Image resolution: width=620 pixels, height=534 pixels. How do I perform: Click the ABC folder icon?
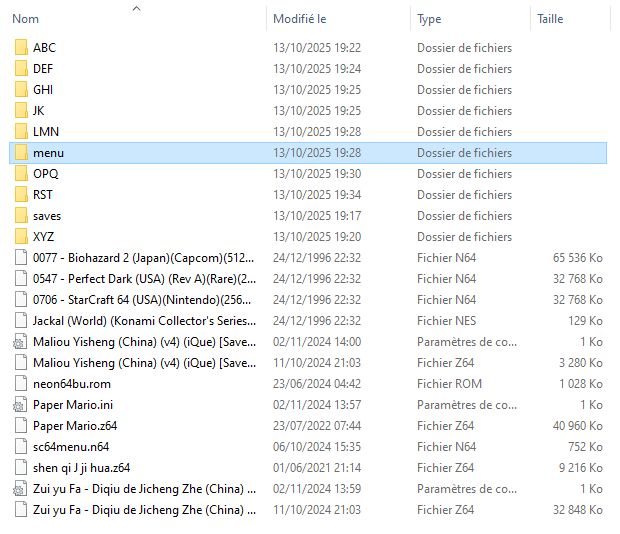point(21,47)
